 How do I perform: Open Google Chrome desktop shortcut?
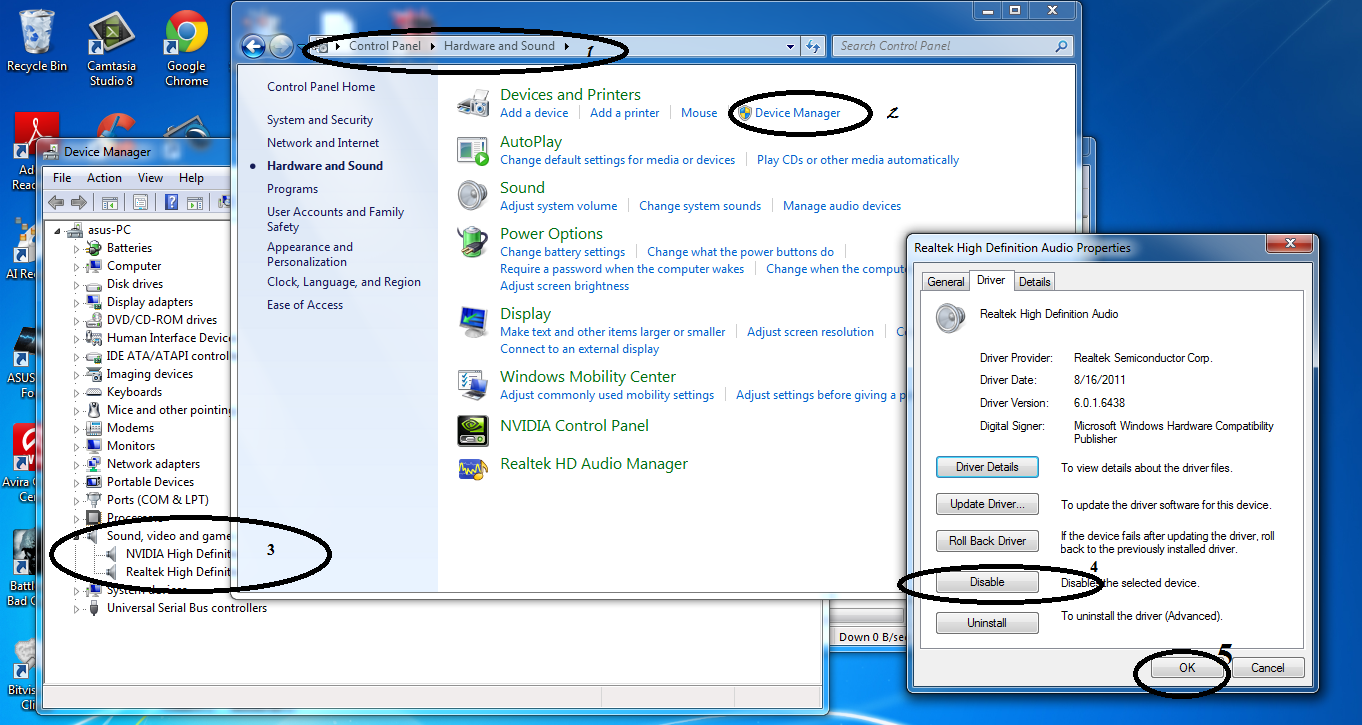click(x=186, y=50)
